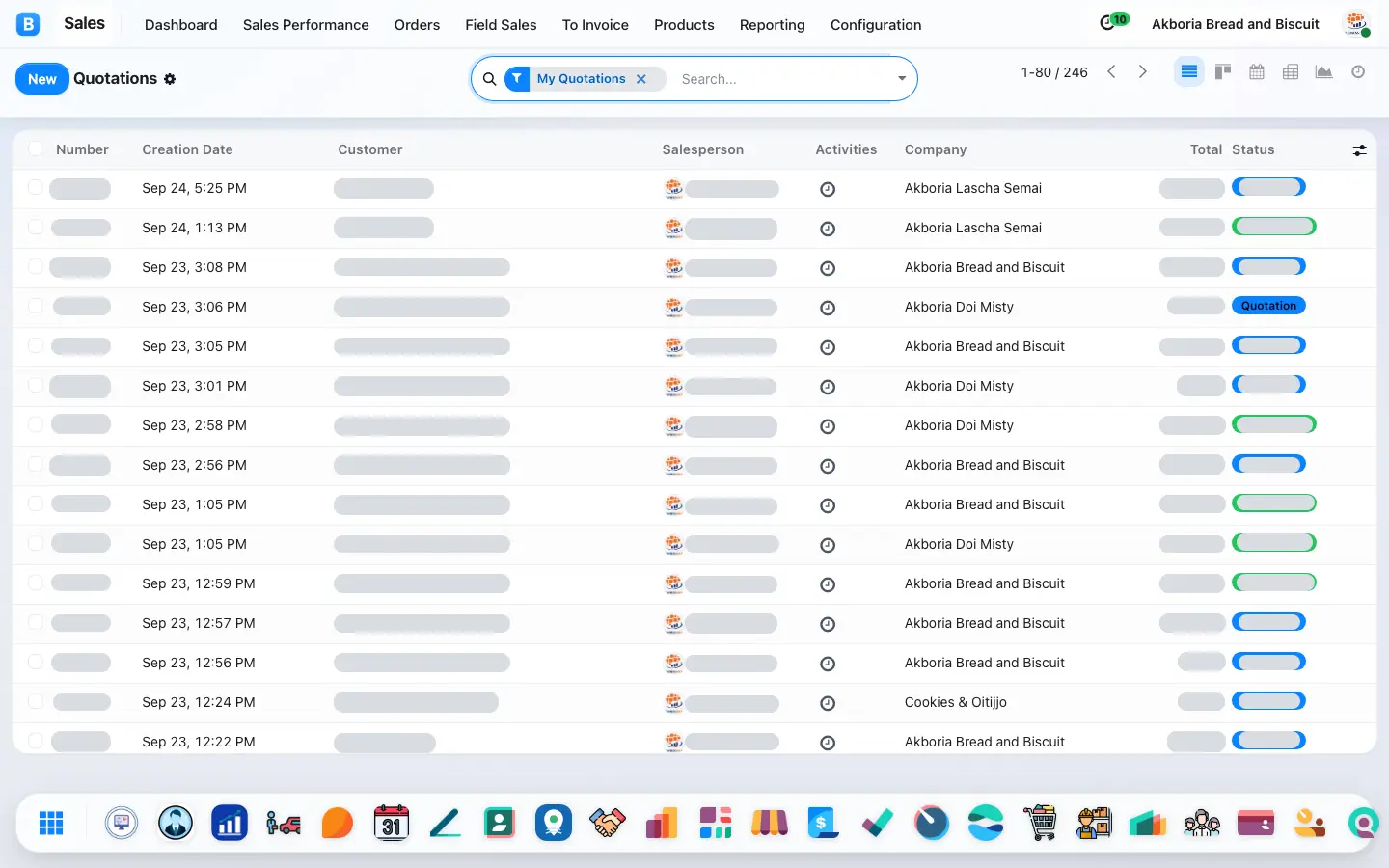Click the 1-80 / 246 pager counter
Screen dimensions: 1389x868
click(1054, 72)
